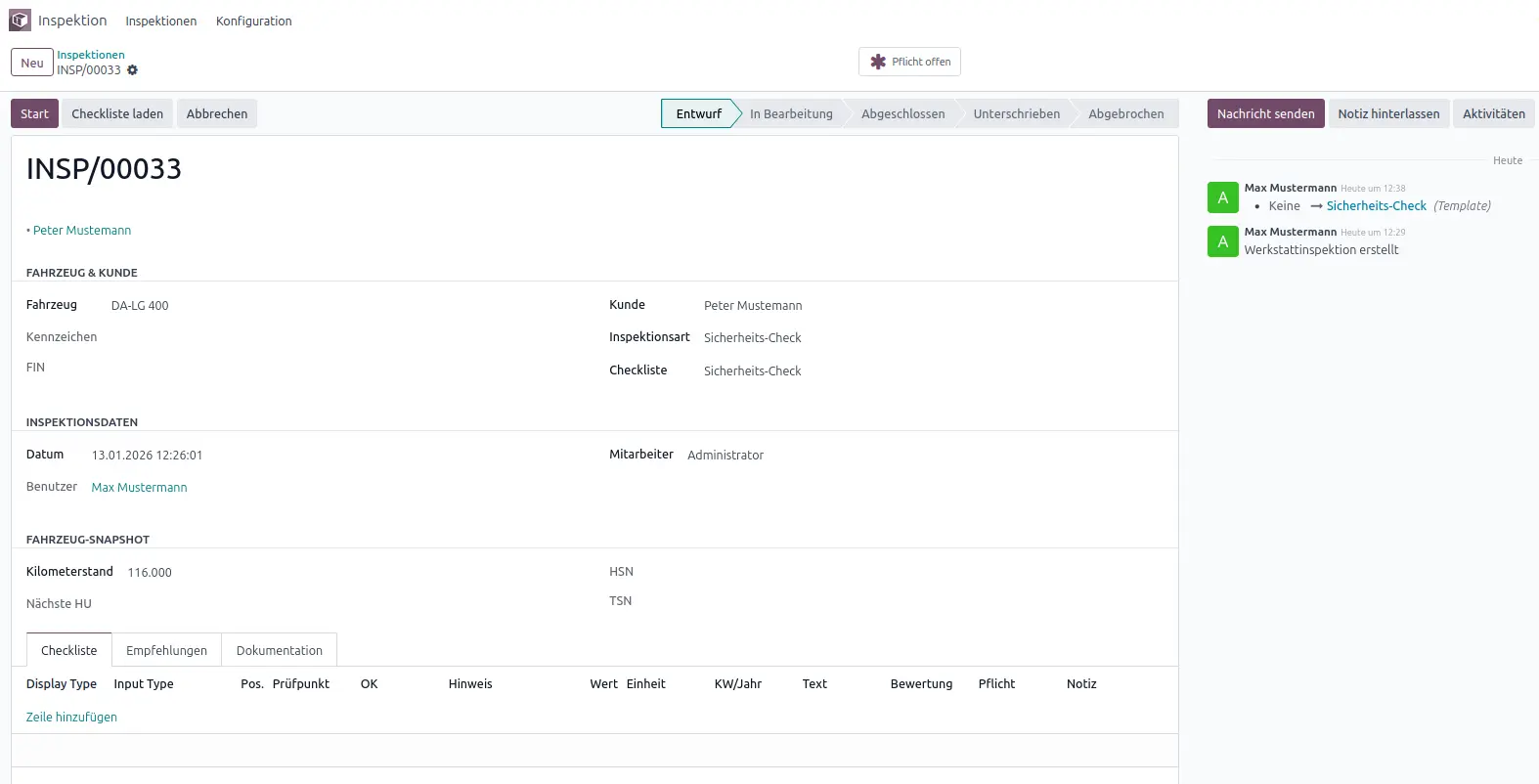Set status to In Bearbeitung
This screenshot has width=1539, height=784.
point(791,113)
